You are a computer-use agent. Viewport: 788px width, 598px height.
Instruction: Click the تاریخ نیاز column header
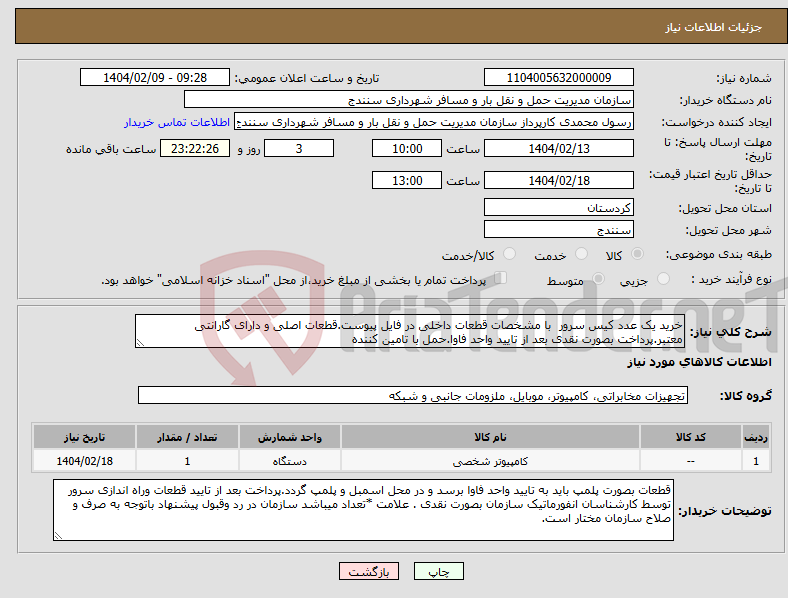point(84,437)
